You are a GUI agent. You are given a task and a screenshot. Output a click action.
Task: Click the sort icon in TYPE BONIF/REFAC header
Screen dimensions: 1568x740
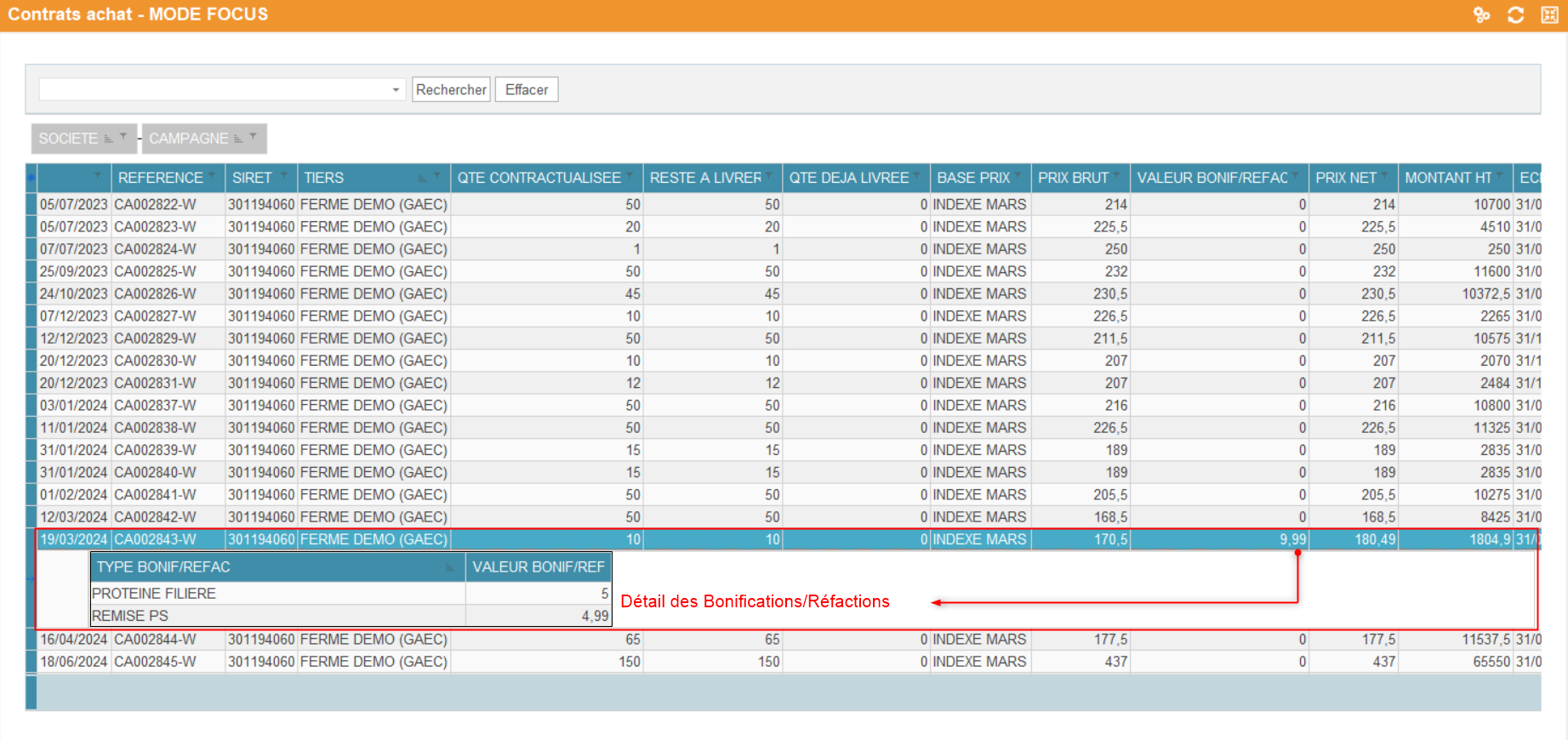point(449,567)
